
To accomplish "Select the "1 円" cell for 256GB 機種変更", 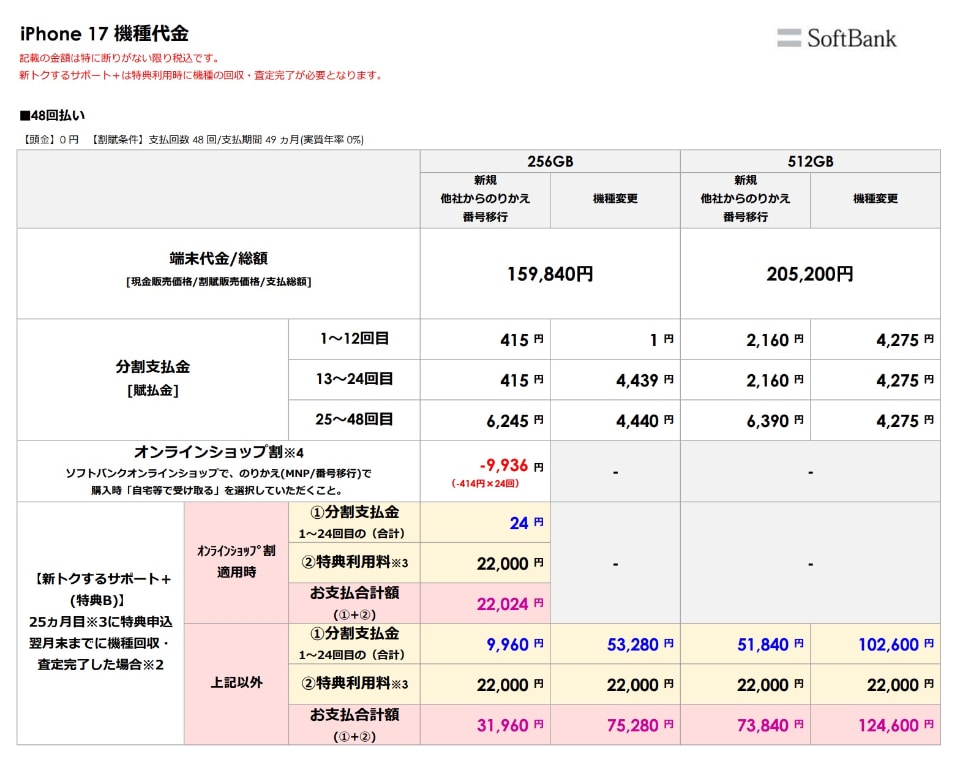I will (661, 340).
